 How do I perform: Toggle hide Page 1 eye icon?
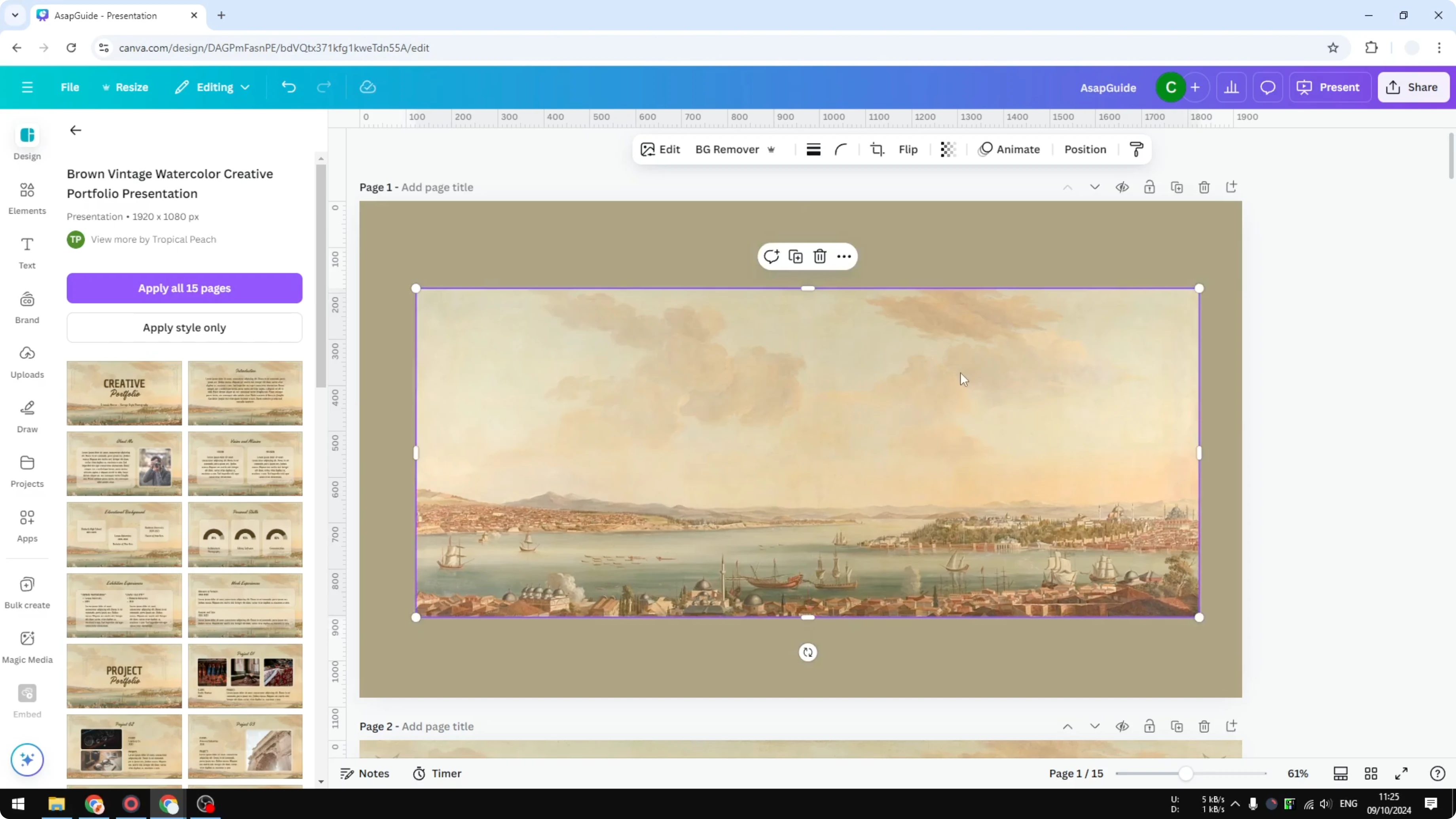1122,187
